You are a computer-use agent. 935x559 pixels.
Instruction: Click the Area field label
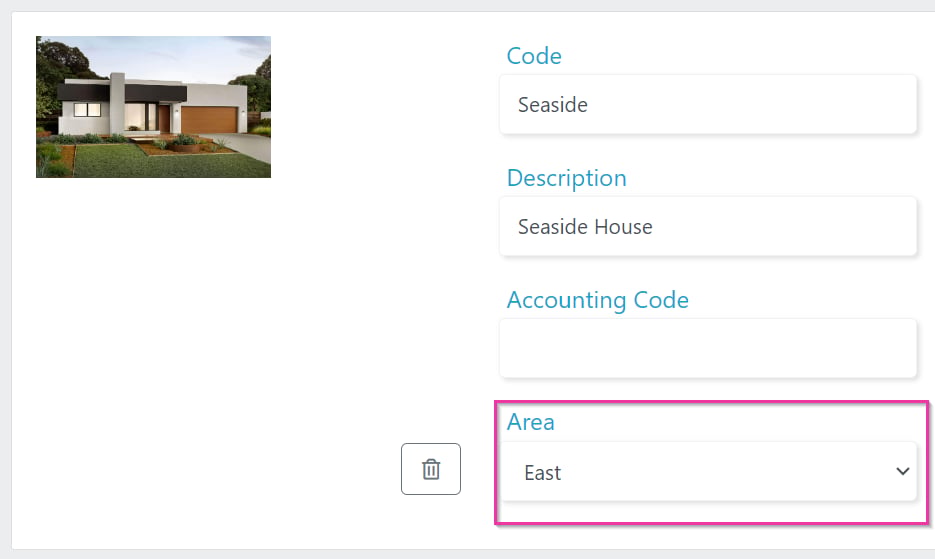(x=530, y=422)
